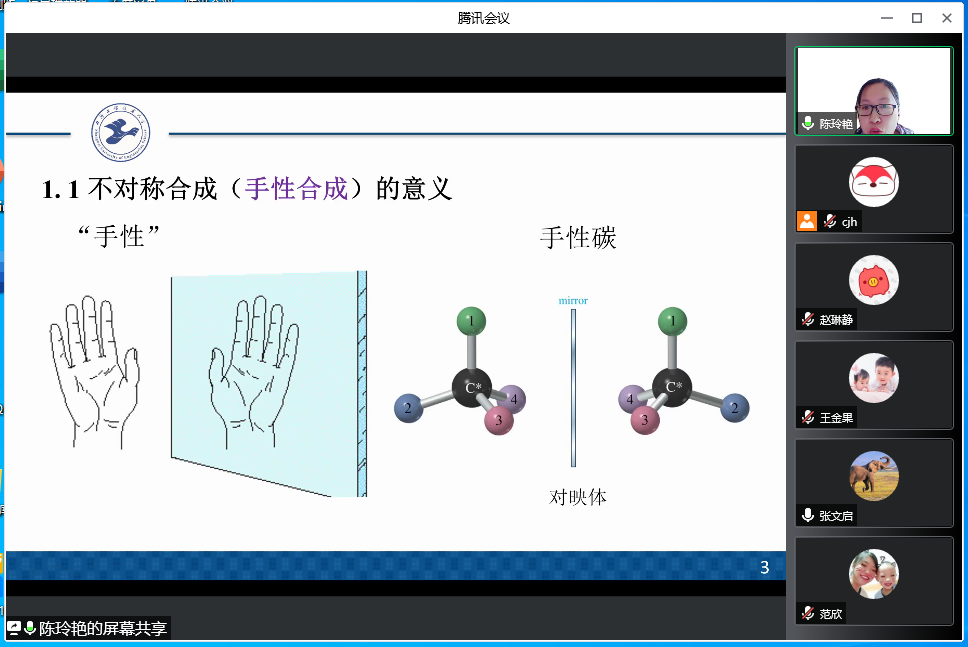Click 陈玲艳's green microphone icon

[808, 124]
